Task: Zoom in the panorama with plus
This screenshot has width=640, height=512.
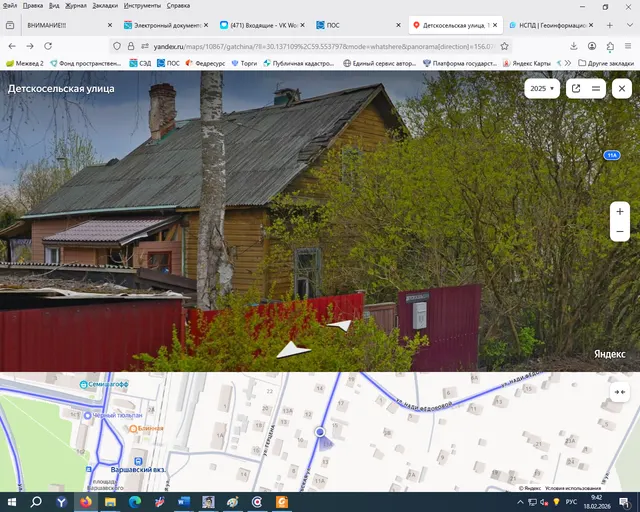Action: coord(620,211)
